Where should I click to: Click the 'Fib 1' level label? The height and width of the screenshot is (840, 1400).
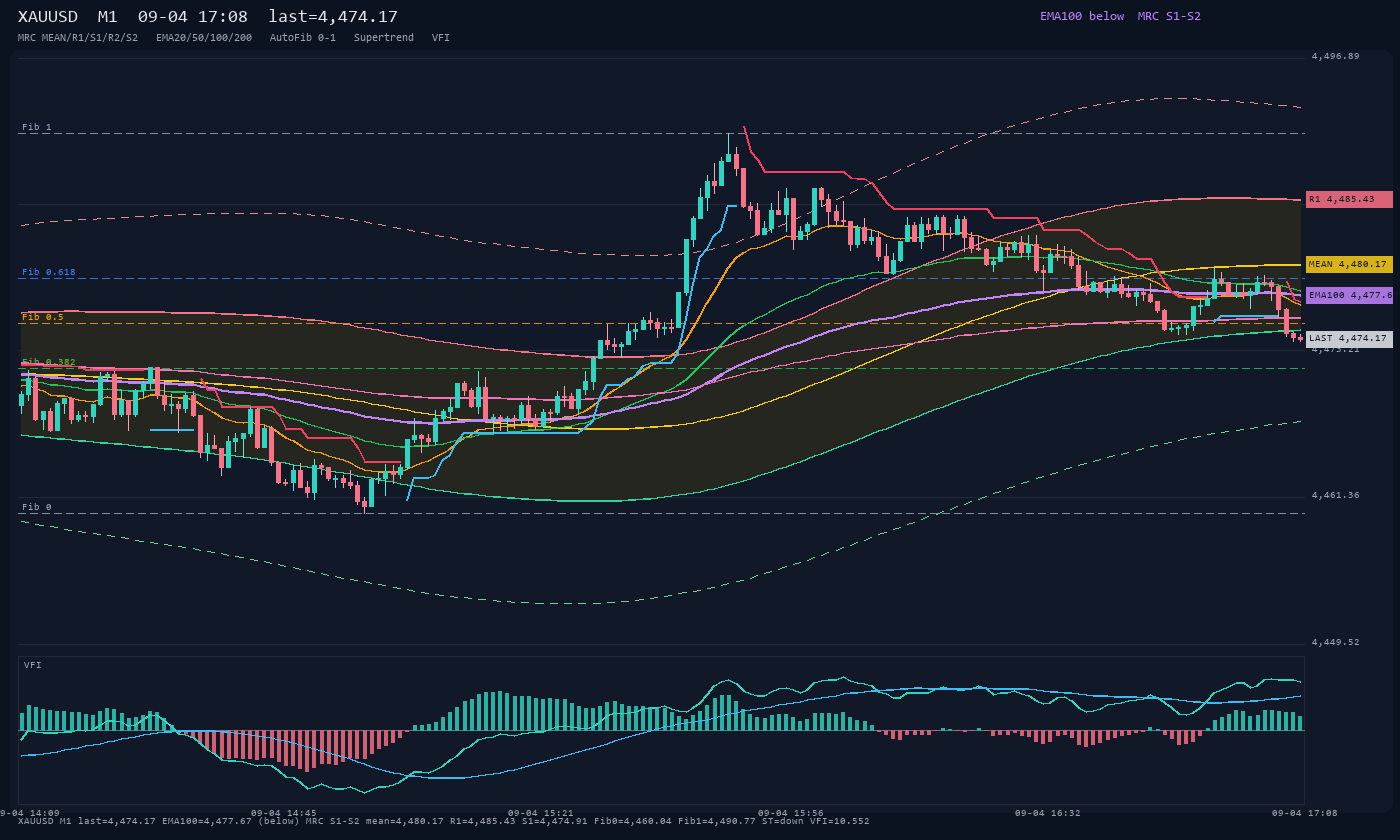click(x=37, y=127)
